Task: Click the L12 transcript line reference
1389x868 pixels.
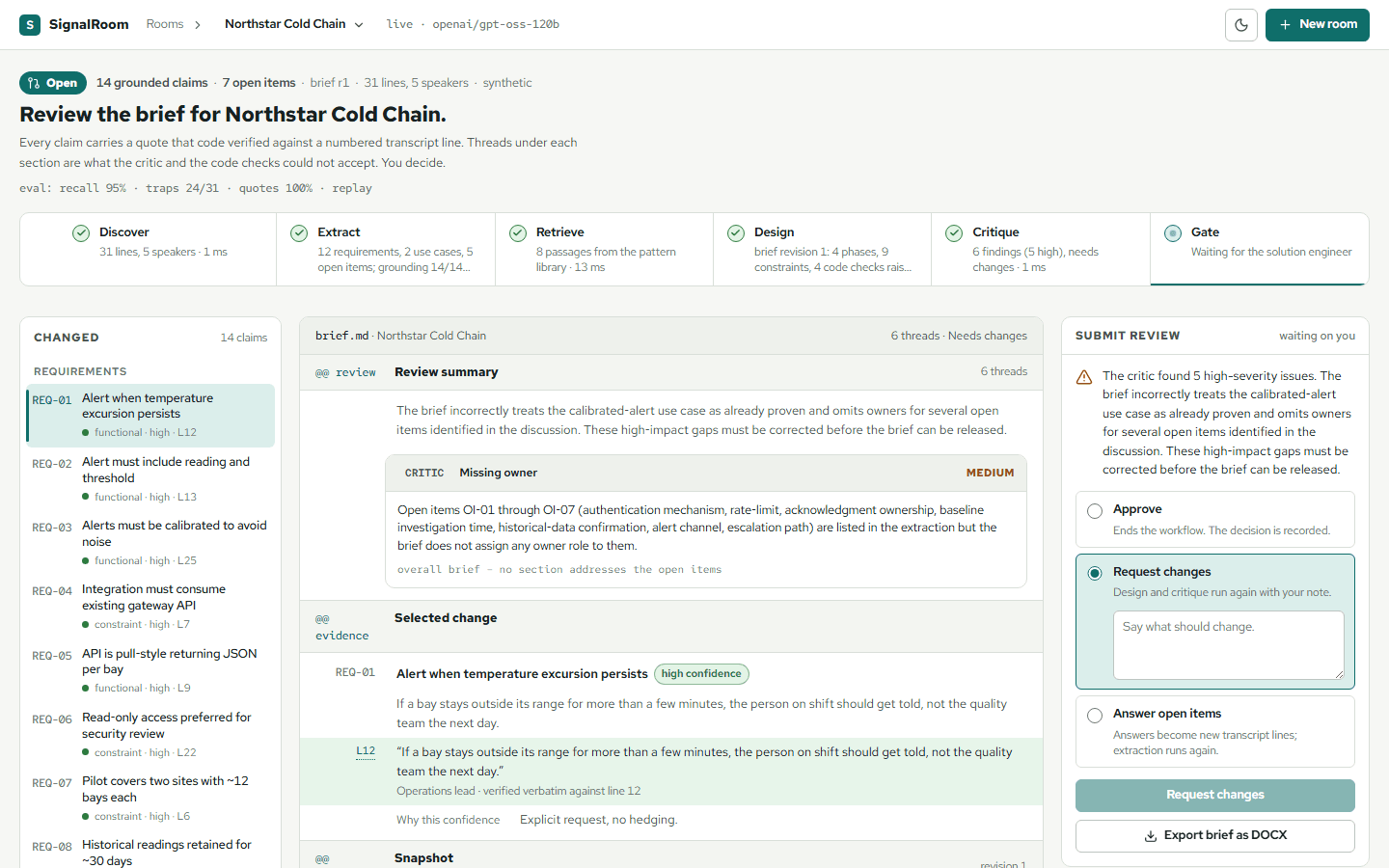Action: click(366, 751)
